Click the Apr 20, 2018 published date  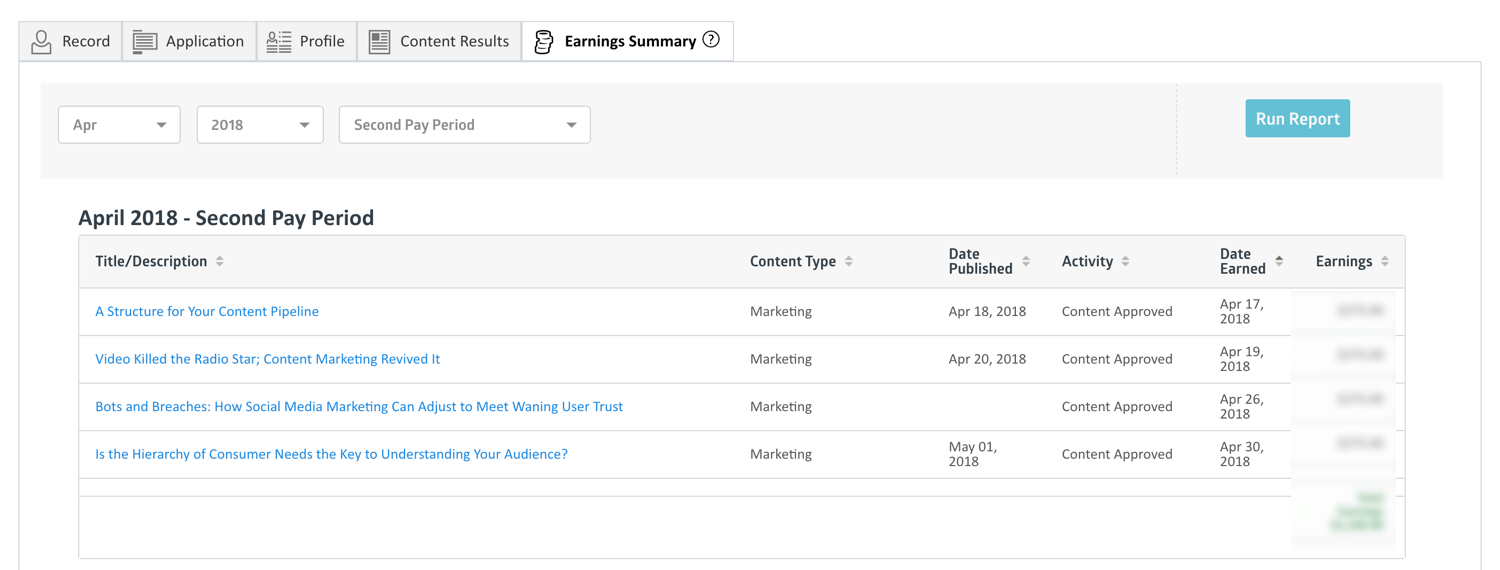[987, 359]
